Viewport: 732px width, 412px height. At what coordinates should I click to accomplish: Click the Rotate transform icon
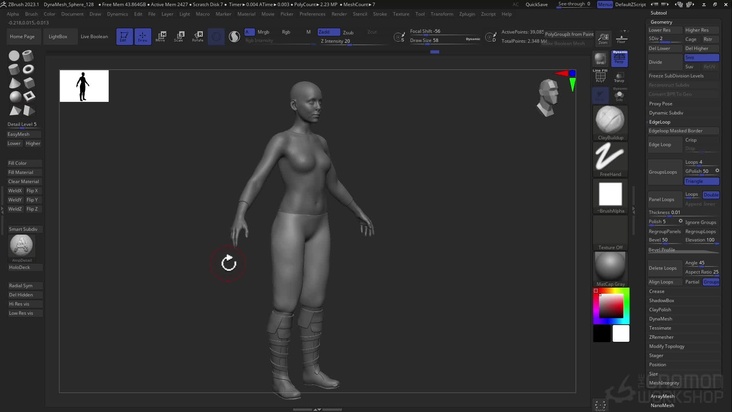[198, 37]
